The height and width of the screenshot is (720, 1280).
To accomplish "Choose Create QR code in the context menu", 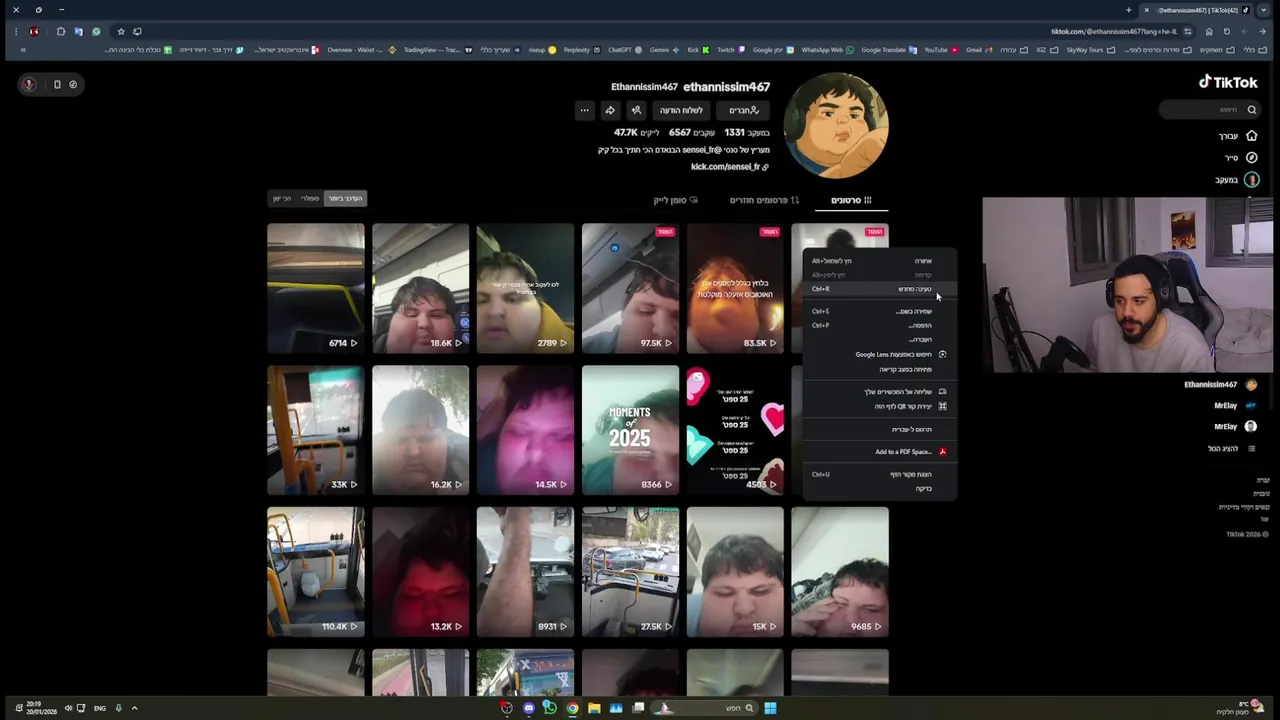I will tap(880, 406).
